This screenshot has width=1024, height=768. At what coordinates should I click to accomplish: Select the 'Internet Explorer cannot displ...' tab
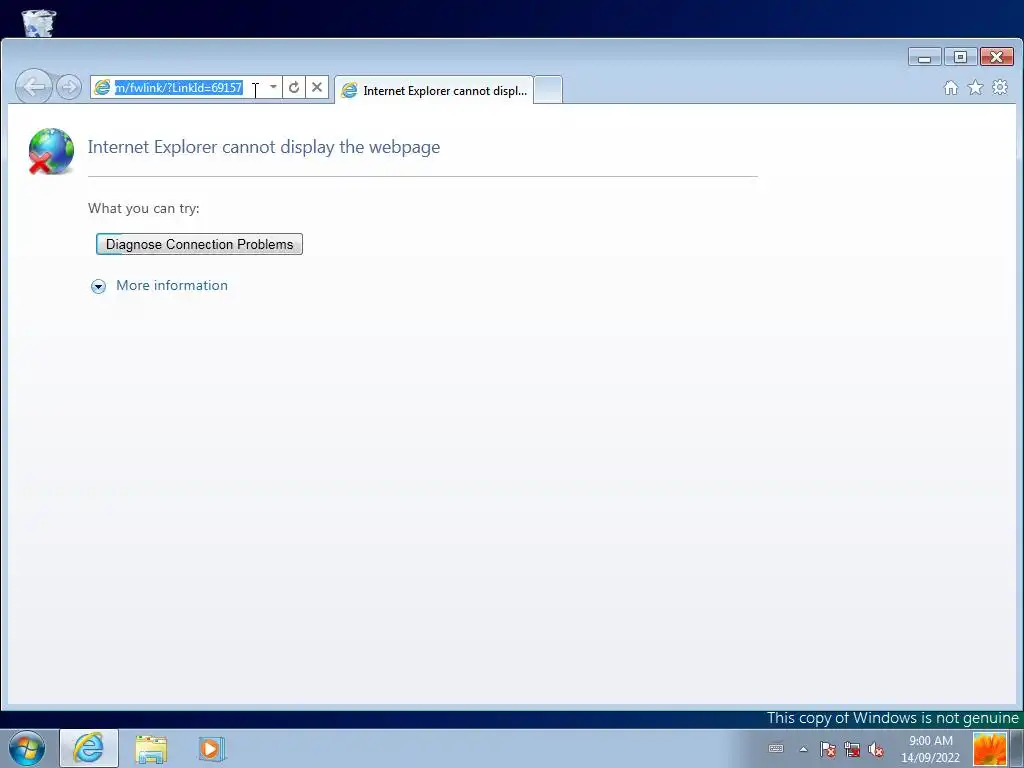pos(434,91)
